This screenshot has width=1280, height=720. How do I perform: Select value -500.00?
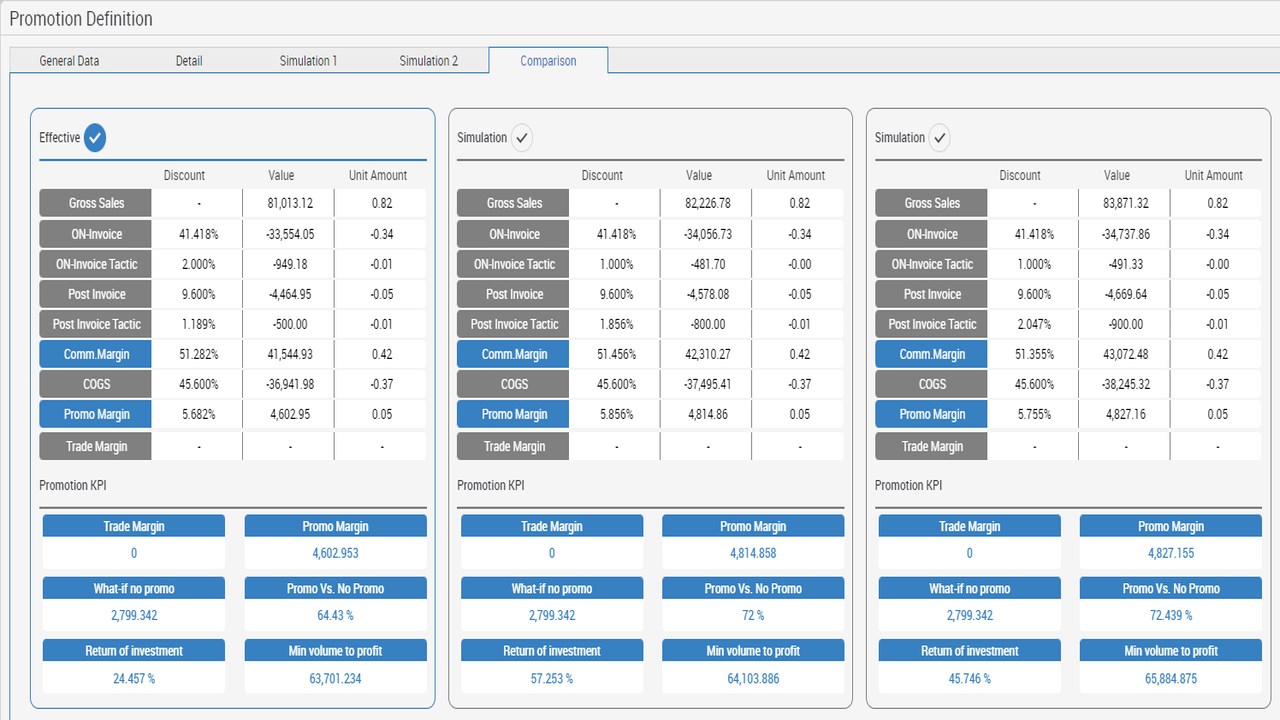click(x=288, y=324)
